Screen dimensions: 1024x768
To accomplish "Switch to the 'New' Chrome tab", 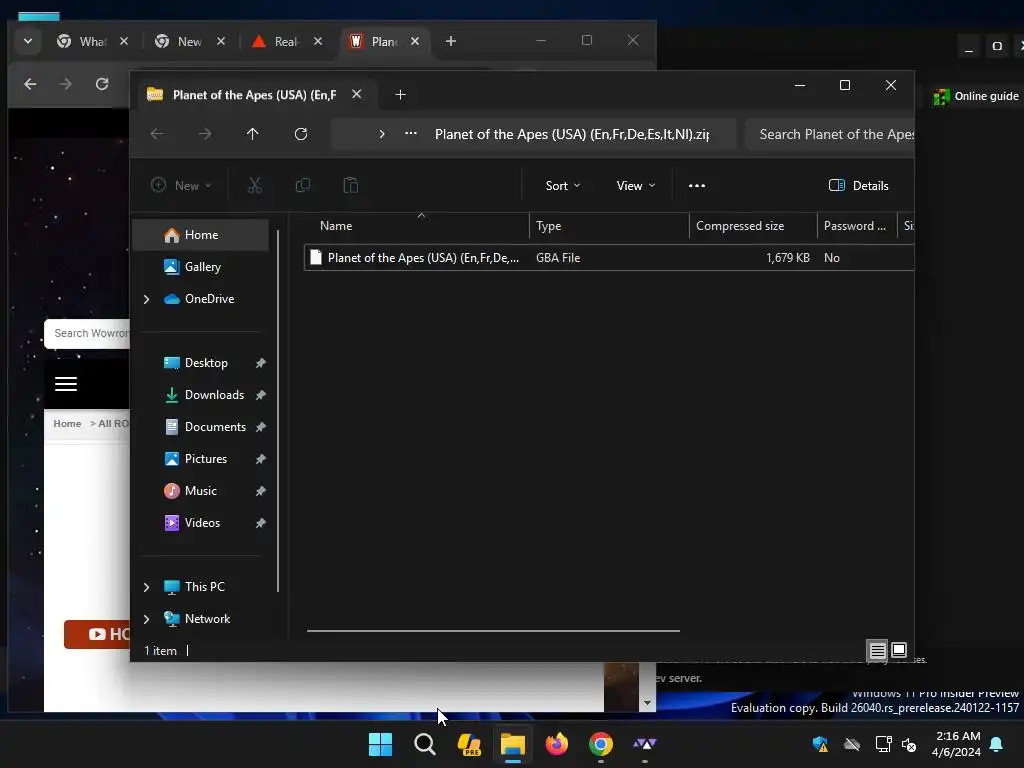I will (189, 41).
